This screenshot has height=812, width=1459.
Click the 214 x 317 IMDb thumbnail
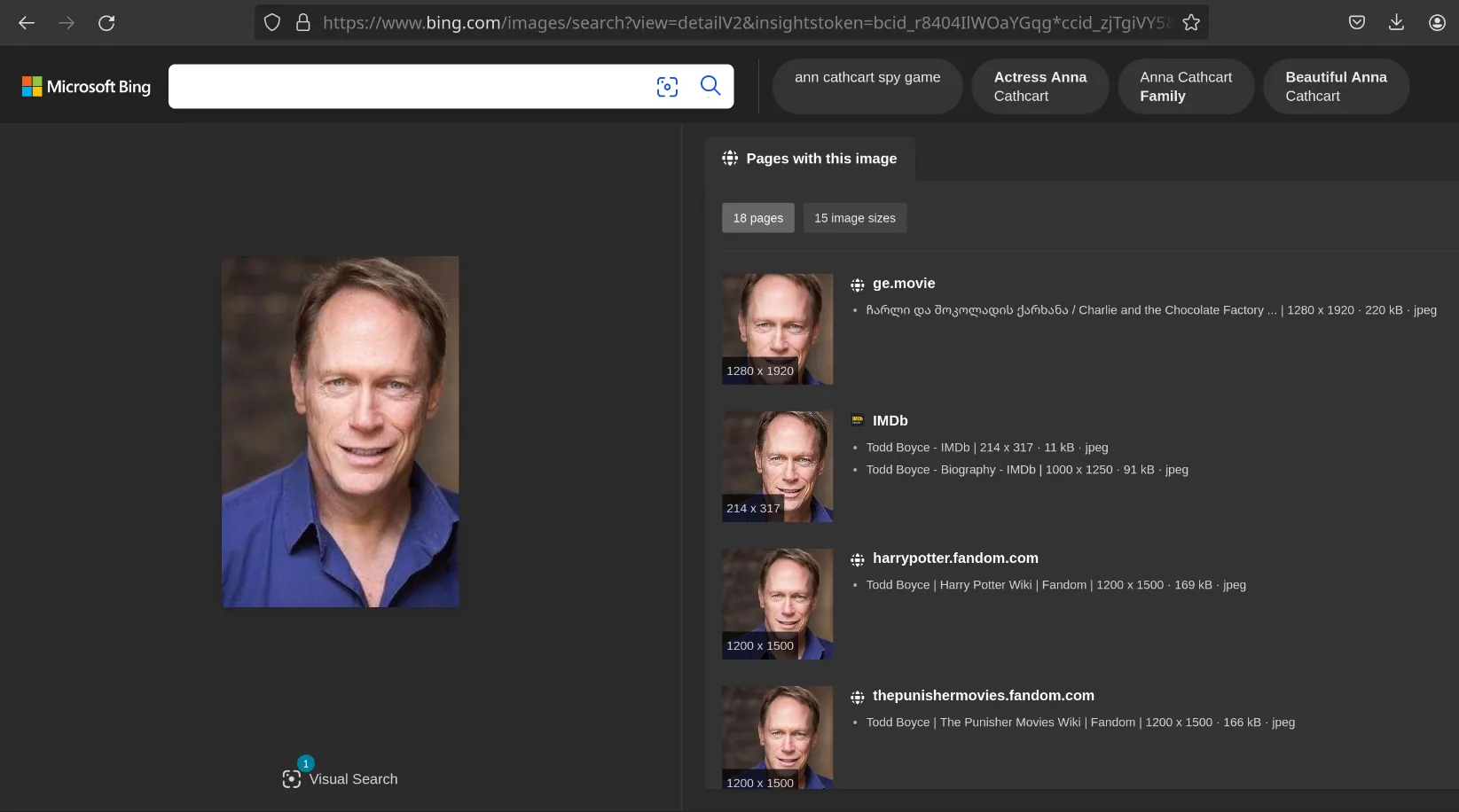(x=777, y=466)
